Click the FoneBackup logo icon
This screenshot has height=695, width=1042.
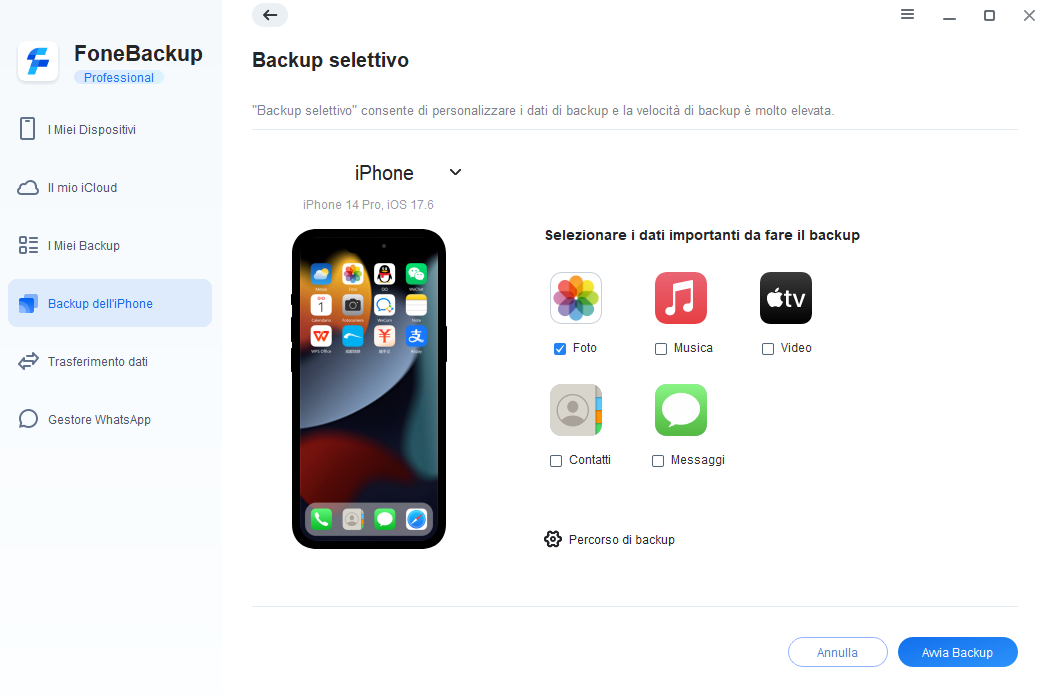coord(38,62)
